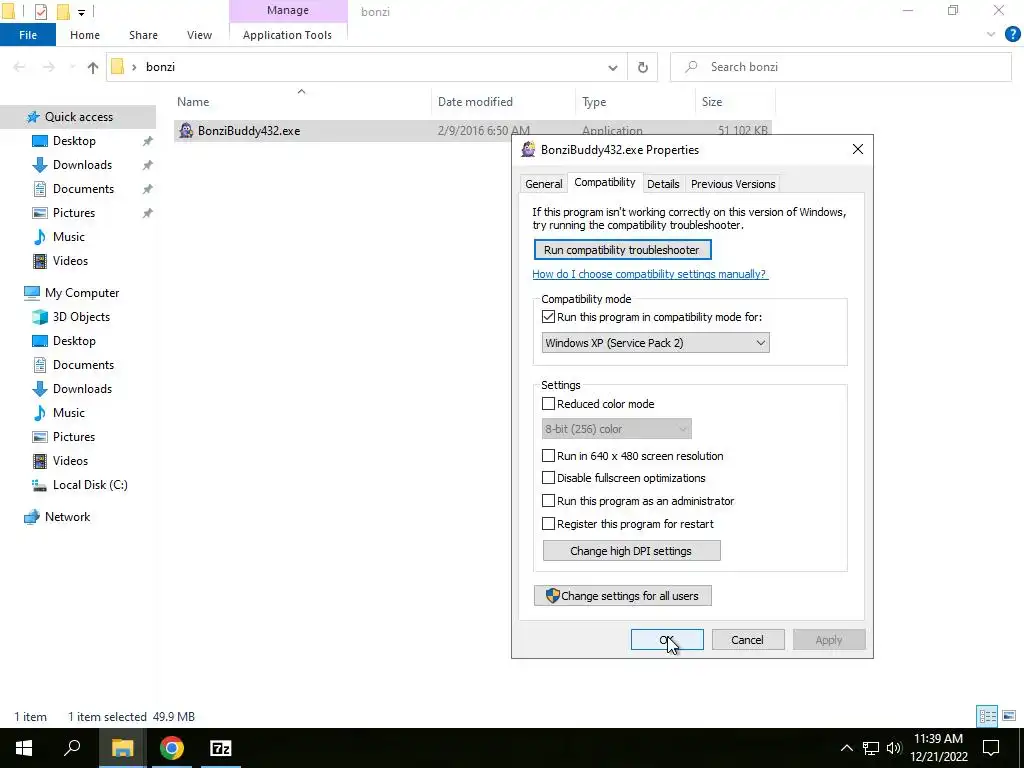
Task: Open the 8-bit (256) color dropdown
Action: 616,429
